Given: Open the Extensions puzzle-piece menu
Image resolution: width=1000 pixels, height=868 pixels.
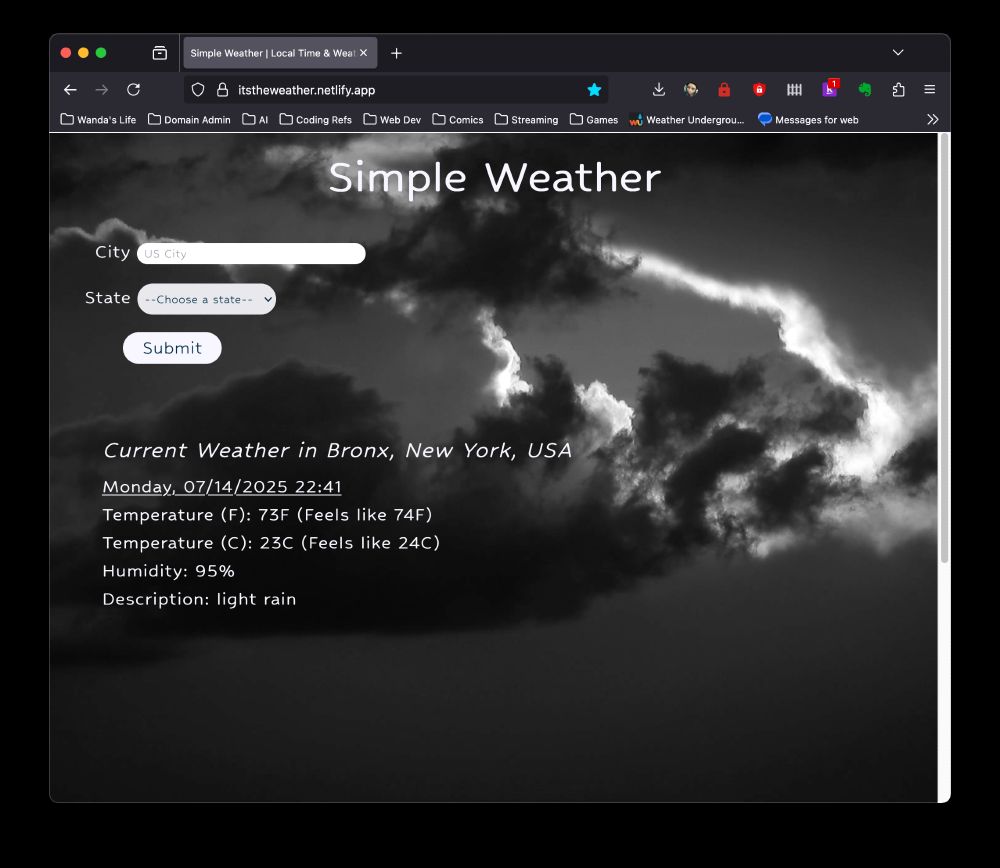Looking at the screenshot, I should (898, 90).
